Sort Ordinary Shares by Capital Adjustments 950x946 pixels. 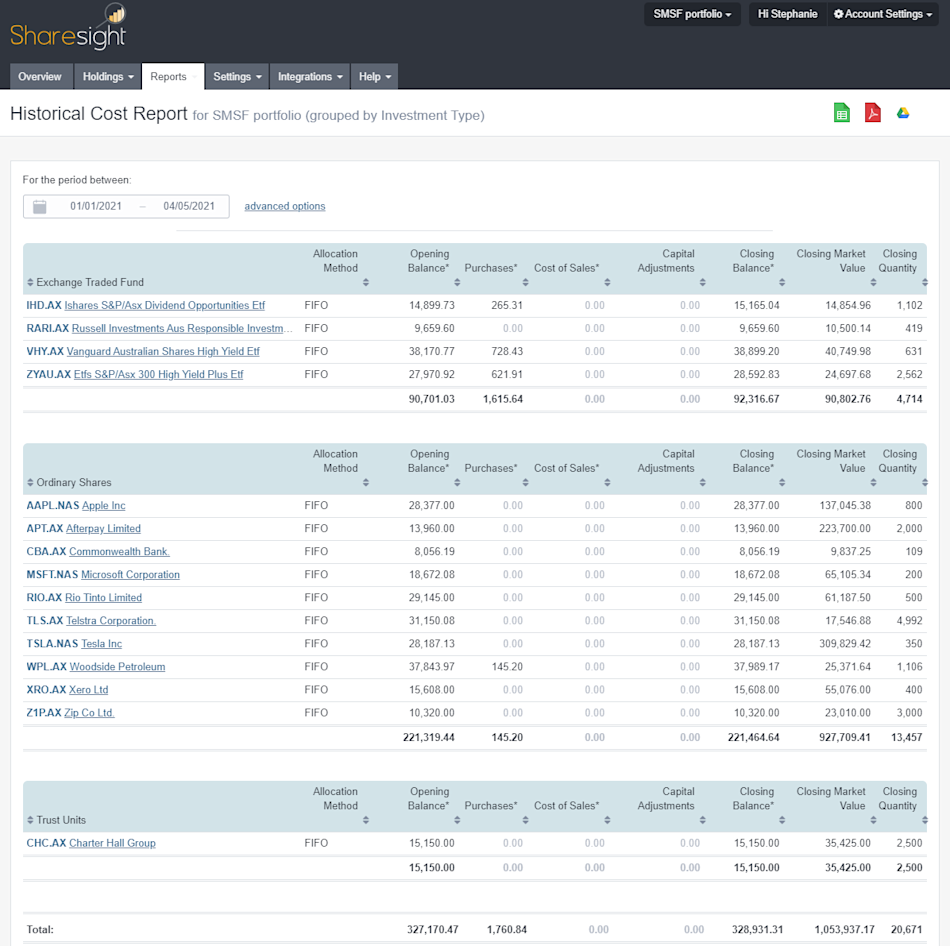tap(702, 482)
